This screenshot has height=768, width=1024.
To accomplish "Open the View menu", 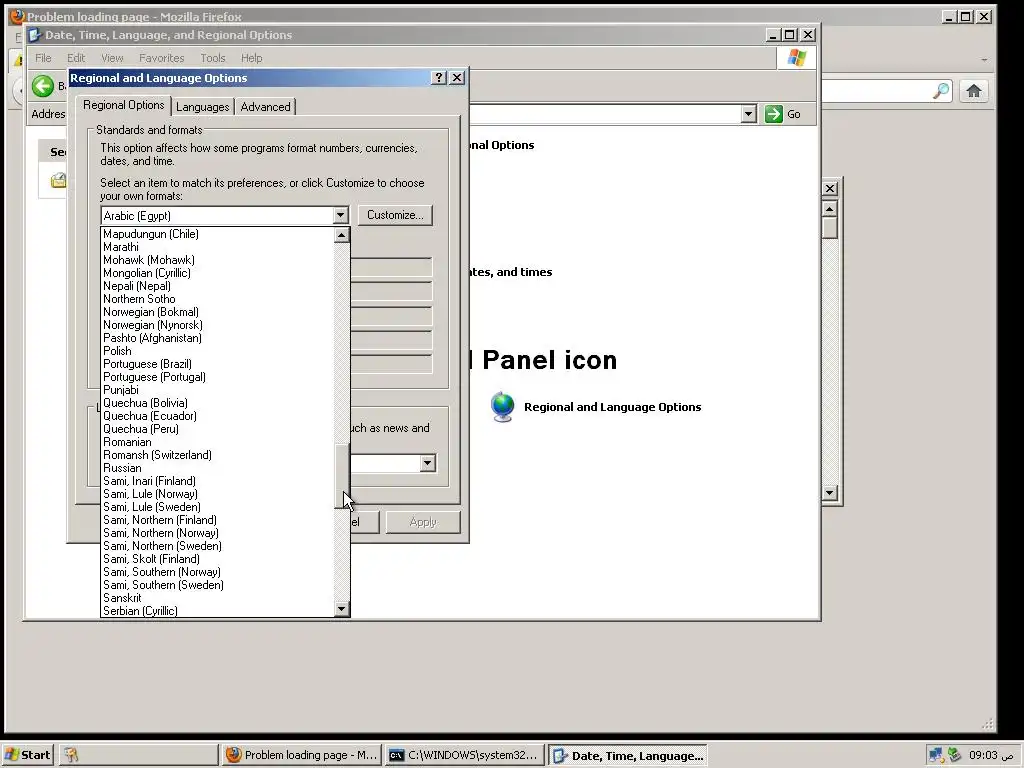I will pos(112,58).
